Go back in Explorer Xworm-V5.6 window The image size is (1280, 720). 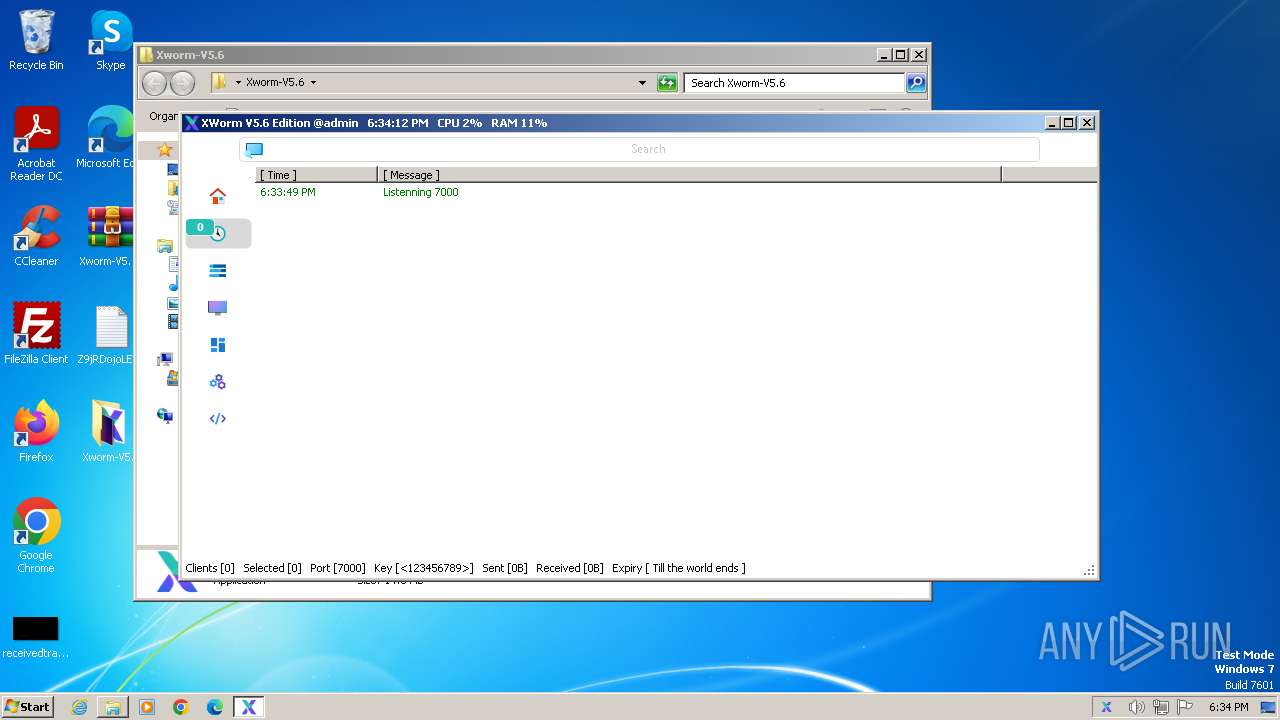pos(154,83)
